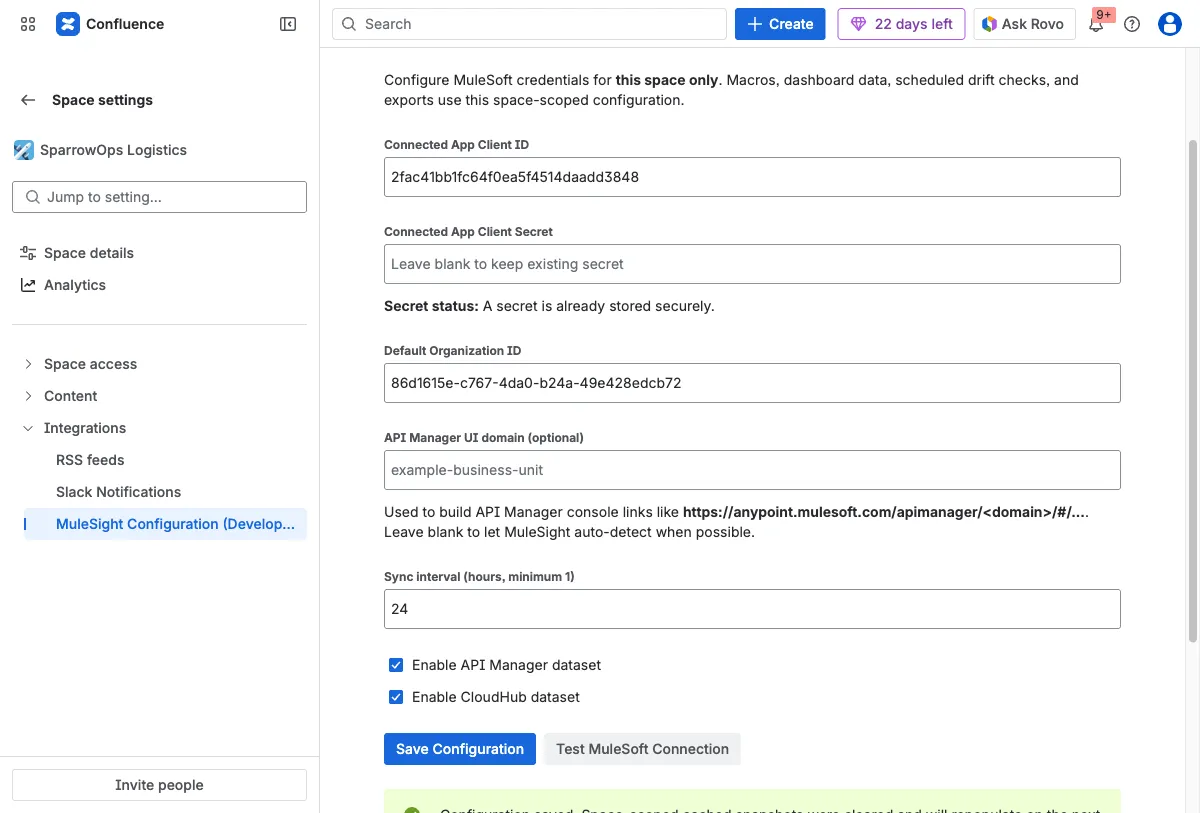Open the app switcher grid icon
Image resolution: width=1200 pixels, height=813 pixels.
(x=28, y=24)
